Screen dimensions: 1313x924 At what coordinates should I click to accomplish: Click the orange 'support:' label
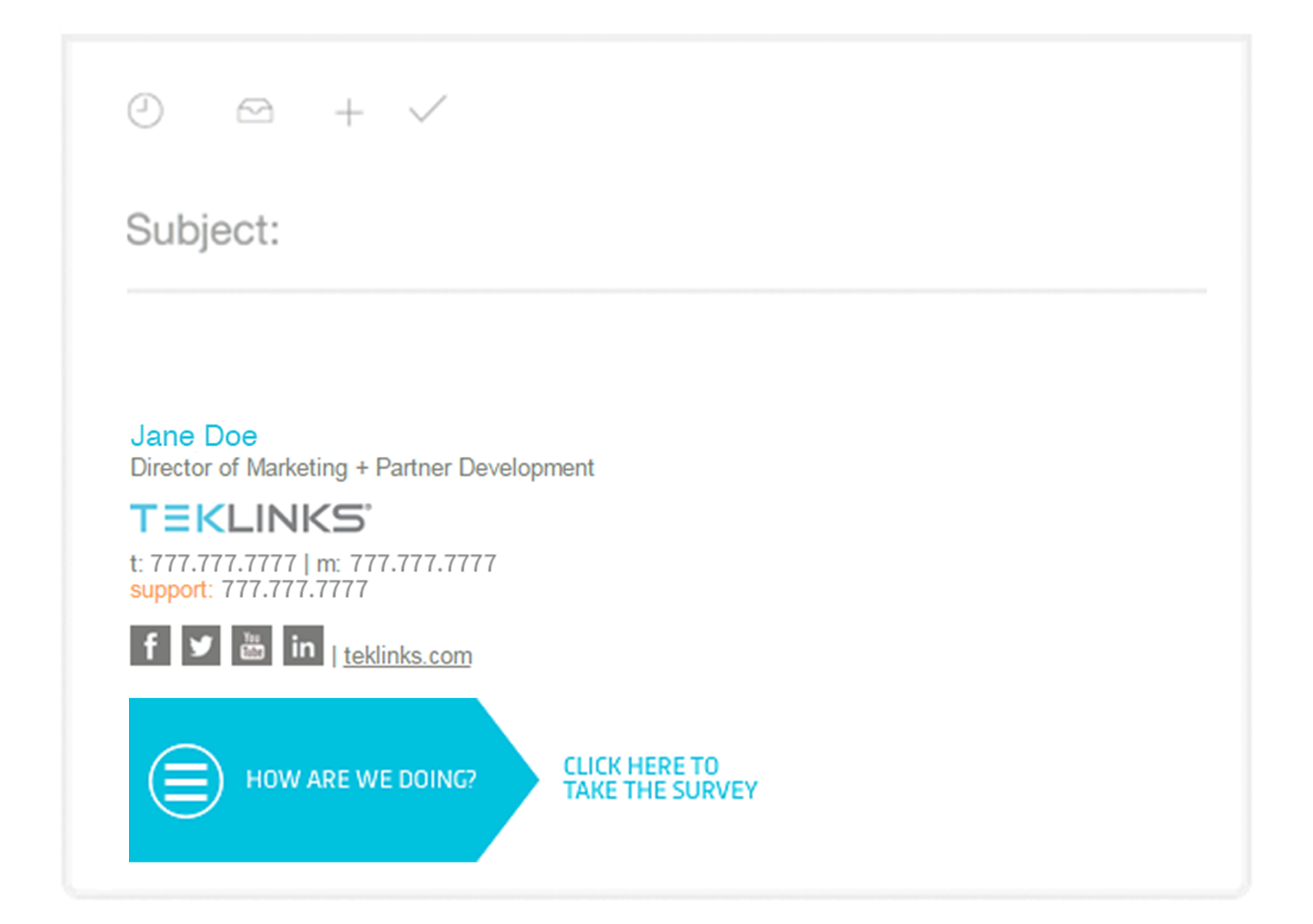click(x=171, y=590)
